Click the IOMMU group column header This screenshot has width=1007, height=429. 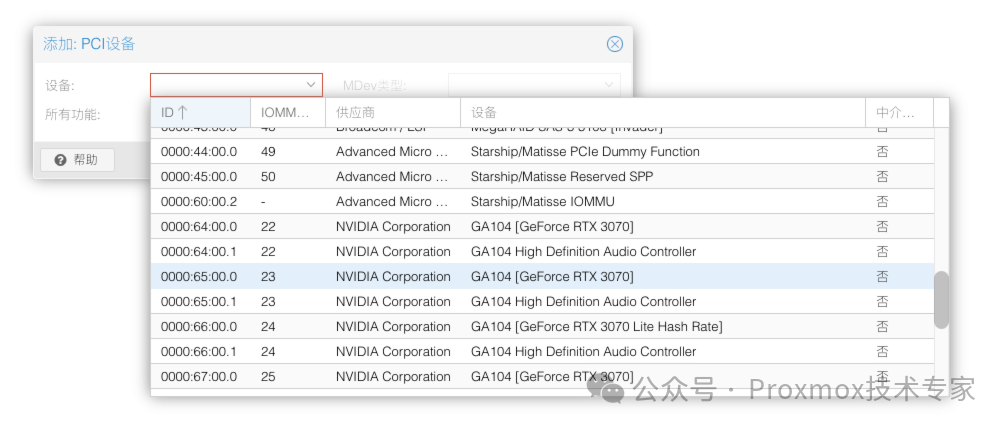click(287, 113)
